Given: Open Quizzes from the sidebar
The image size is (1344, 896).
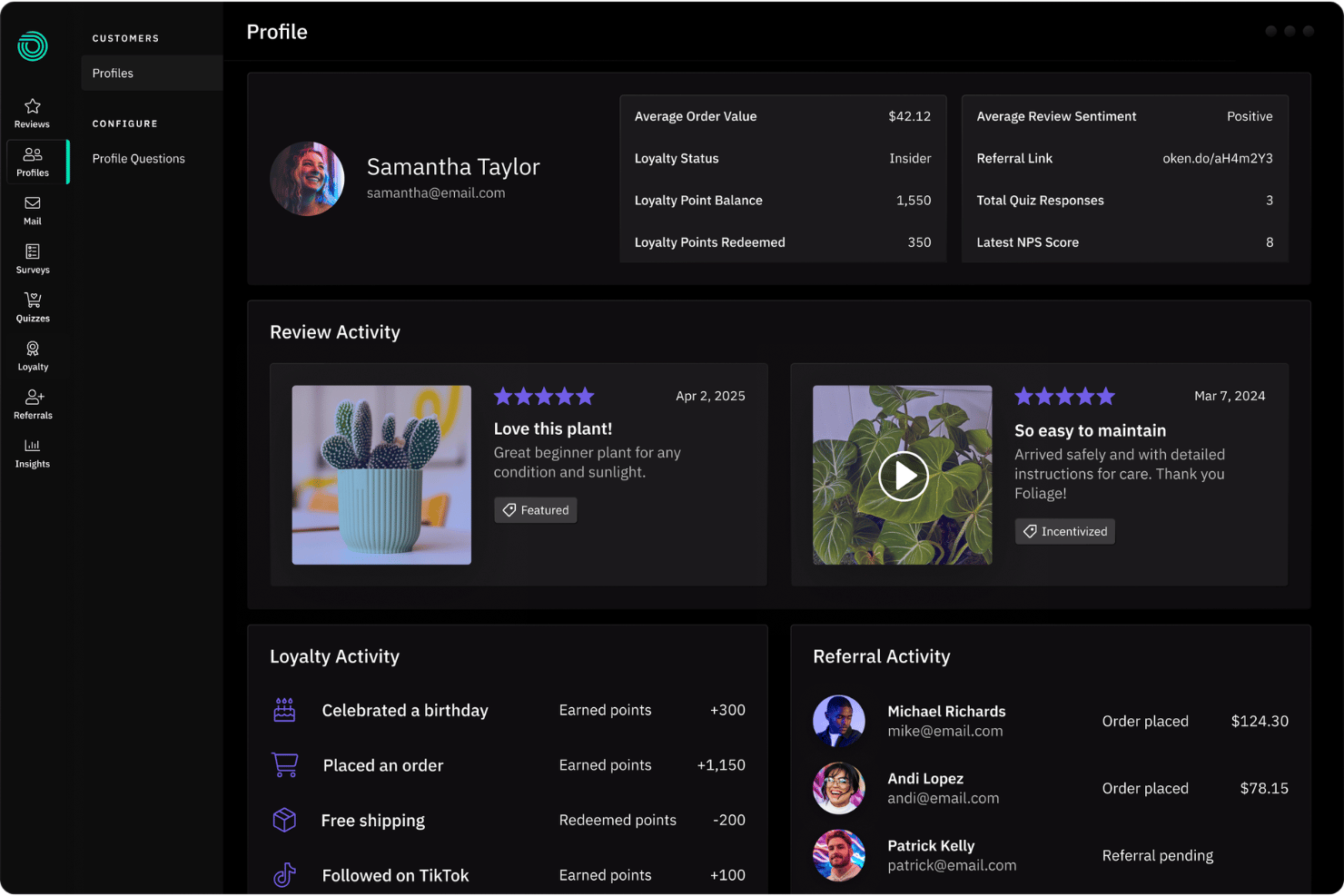Looking at the screenshot, I should point(33,308).
